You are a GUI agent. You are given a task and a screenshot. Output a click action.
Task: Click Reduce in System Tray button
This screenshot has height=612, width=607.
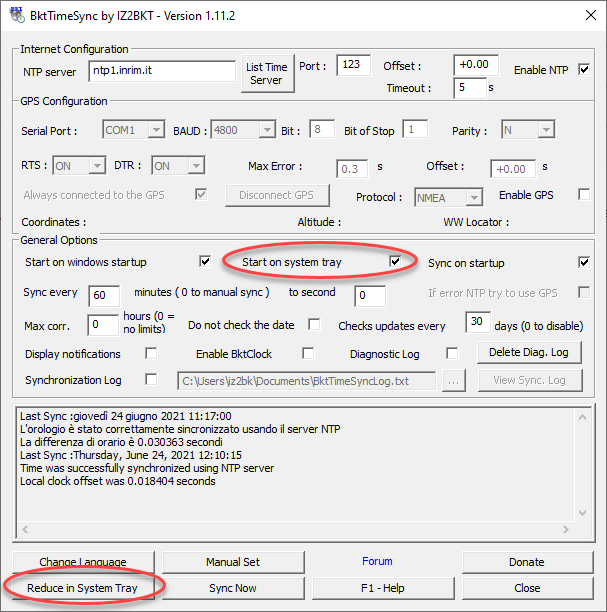pyautogui.click(x=83, y=588)
